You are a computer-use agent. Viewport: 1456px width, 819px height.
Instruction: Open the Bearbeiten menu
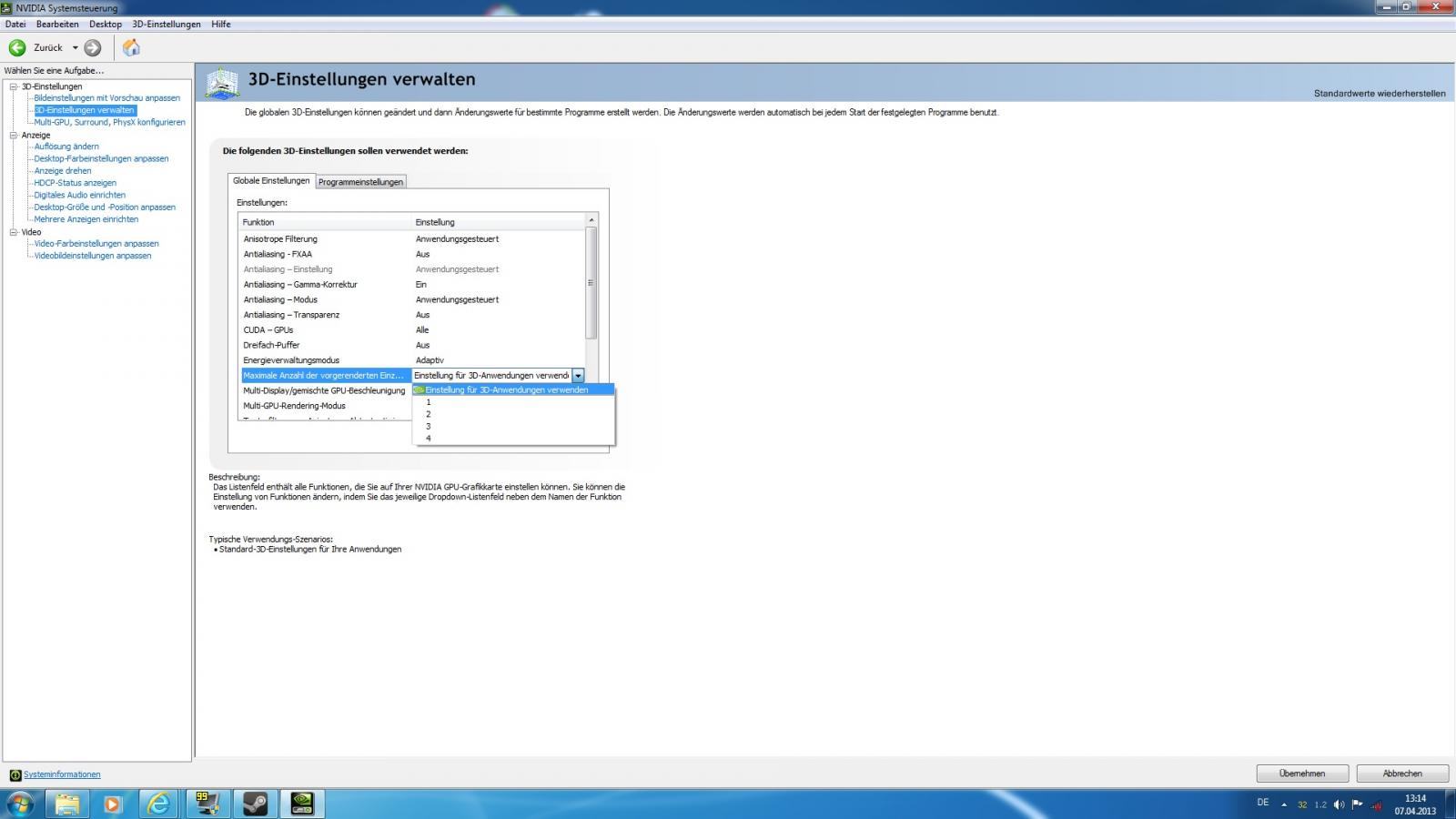57,25
